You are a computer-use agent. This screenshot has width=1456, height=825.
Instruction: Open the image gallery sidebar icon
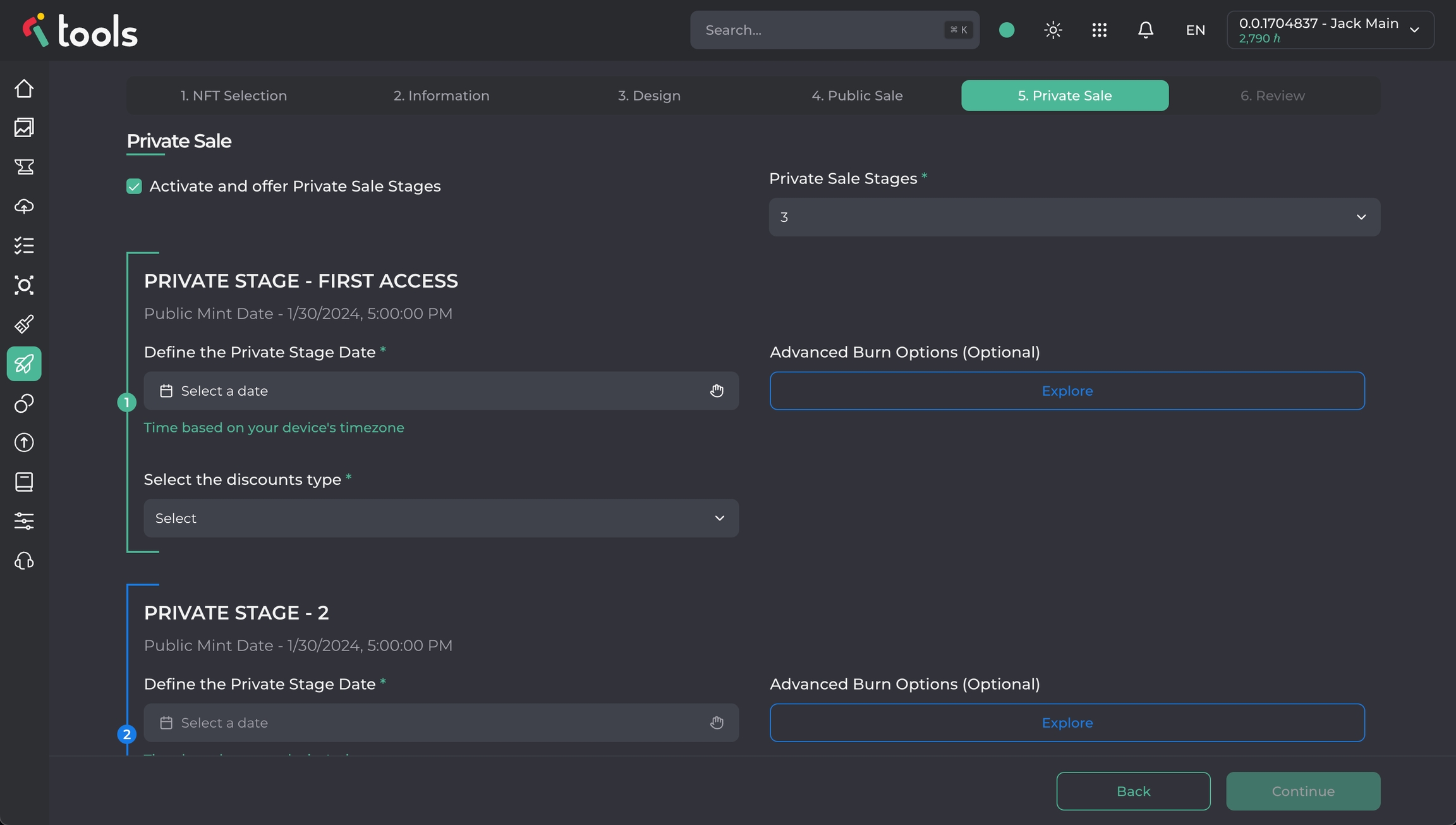click(24, 128)
